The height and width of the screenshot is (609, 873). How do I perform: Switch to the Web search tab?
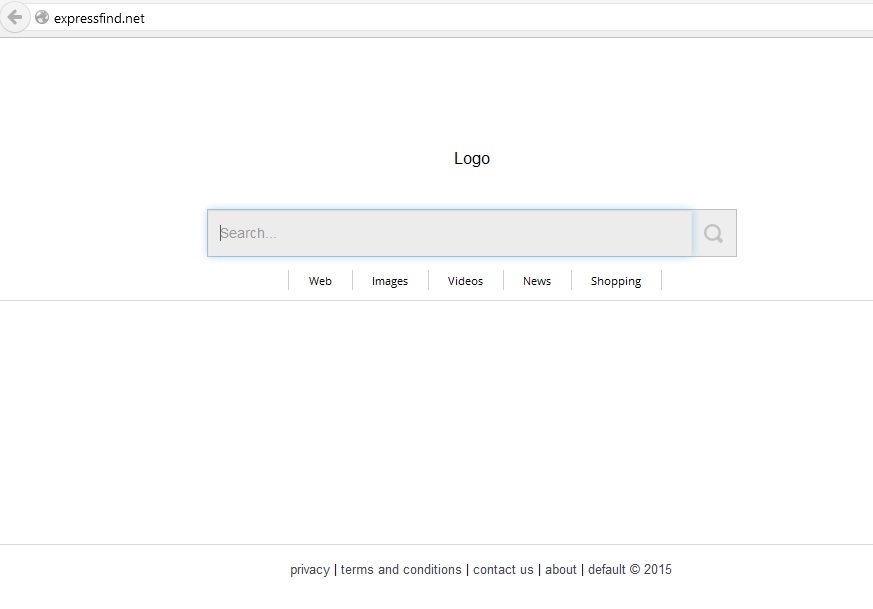pyautogui.click(x=320, y=281)
